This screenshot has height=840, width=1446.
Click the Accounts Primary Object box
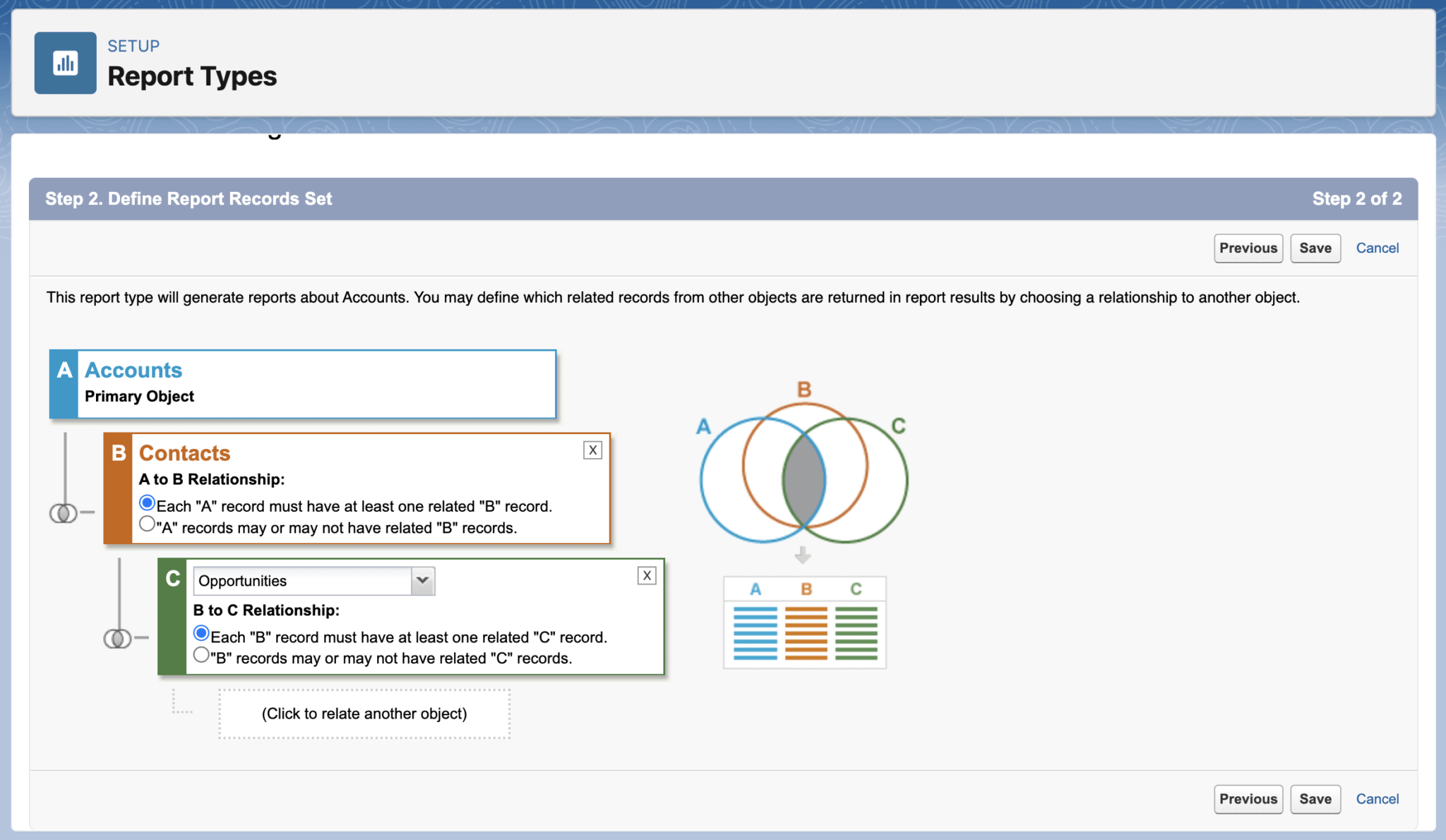[302, 383]
